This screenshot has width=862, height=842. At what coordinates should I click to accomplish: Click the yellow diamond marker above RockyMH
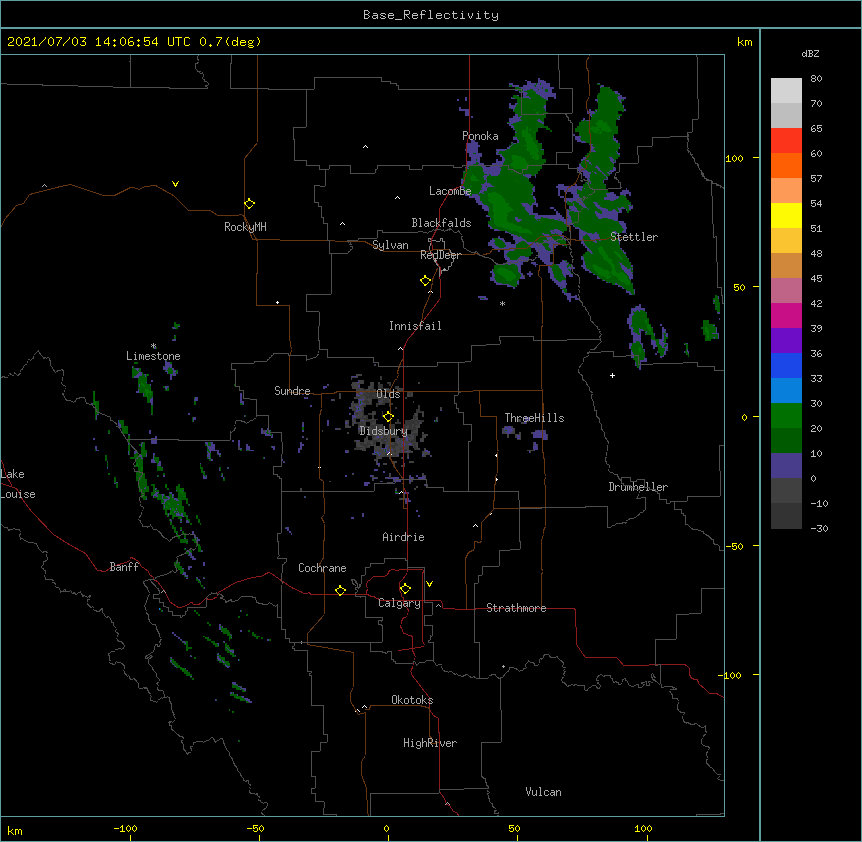click(x=250, y=204)
